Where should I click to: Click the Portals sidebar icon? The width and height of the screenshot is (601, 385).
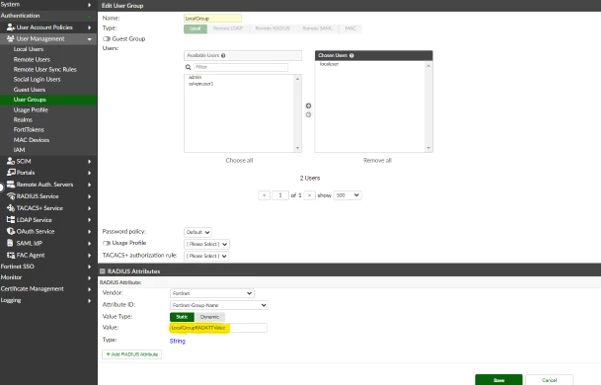click(x=11, y=173)
